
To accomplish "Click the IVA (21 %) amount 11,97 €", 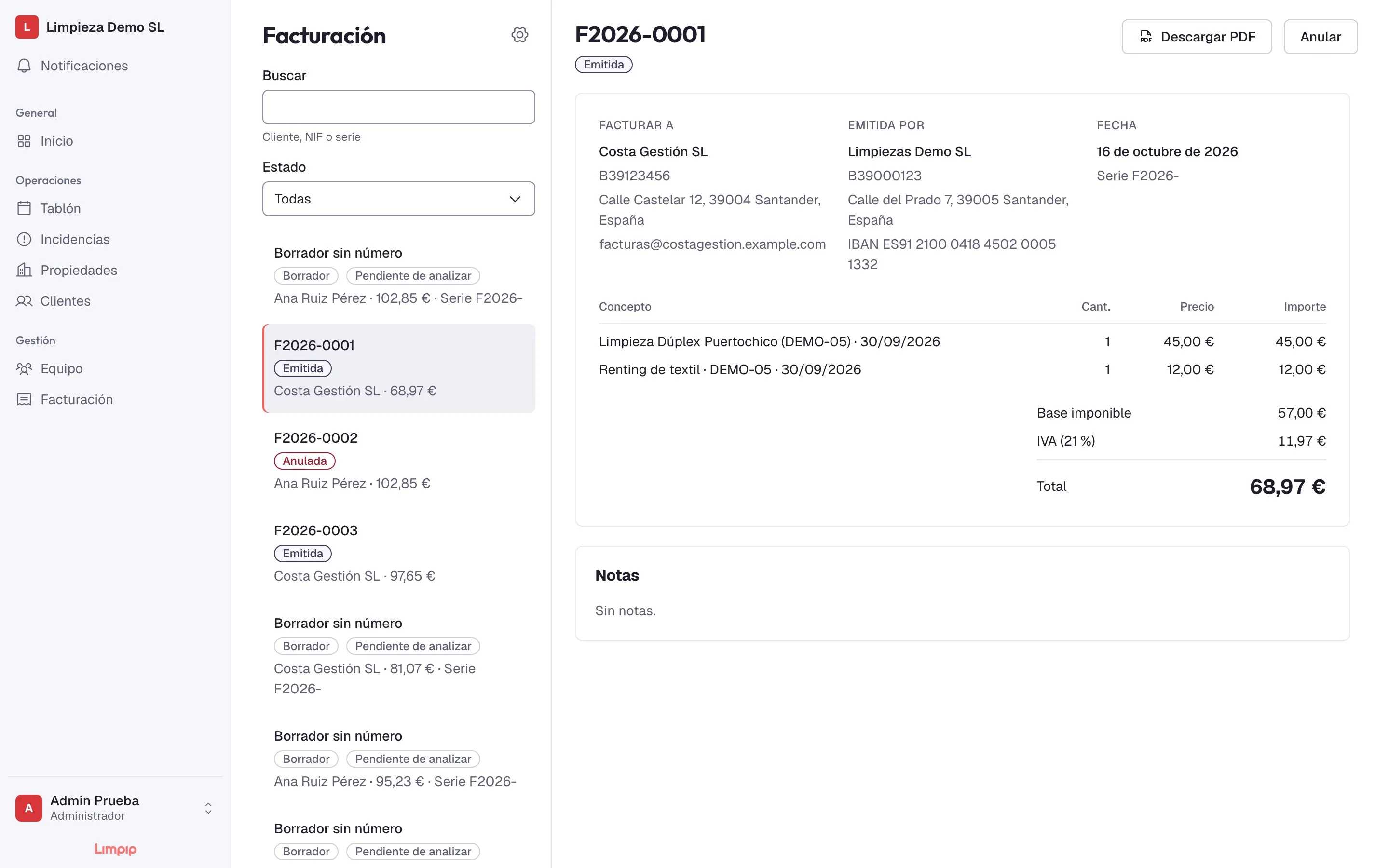I will 1301,441.
